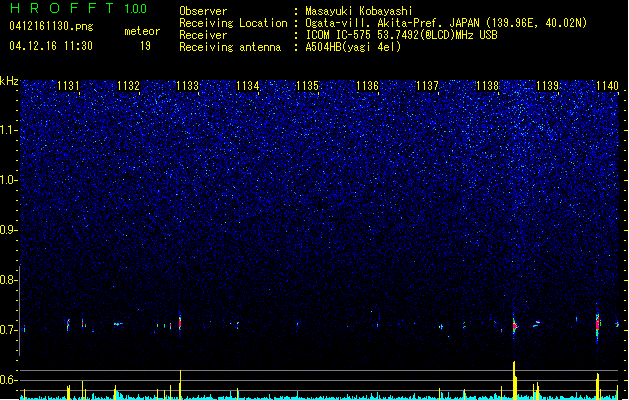Image resolution: width=629 pixels, height=400 pixels.
Task: Click the 0.9 kHz frequency label
Action: (9, 230)
